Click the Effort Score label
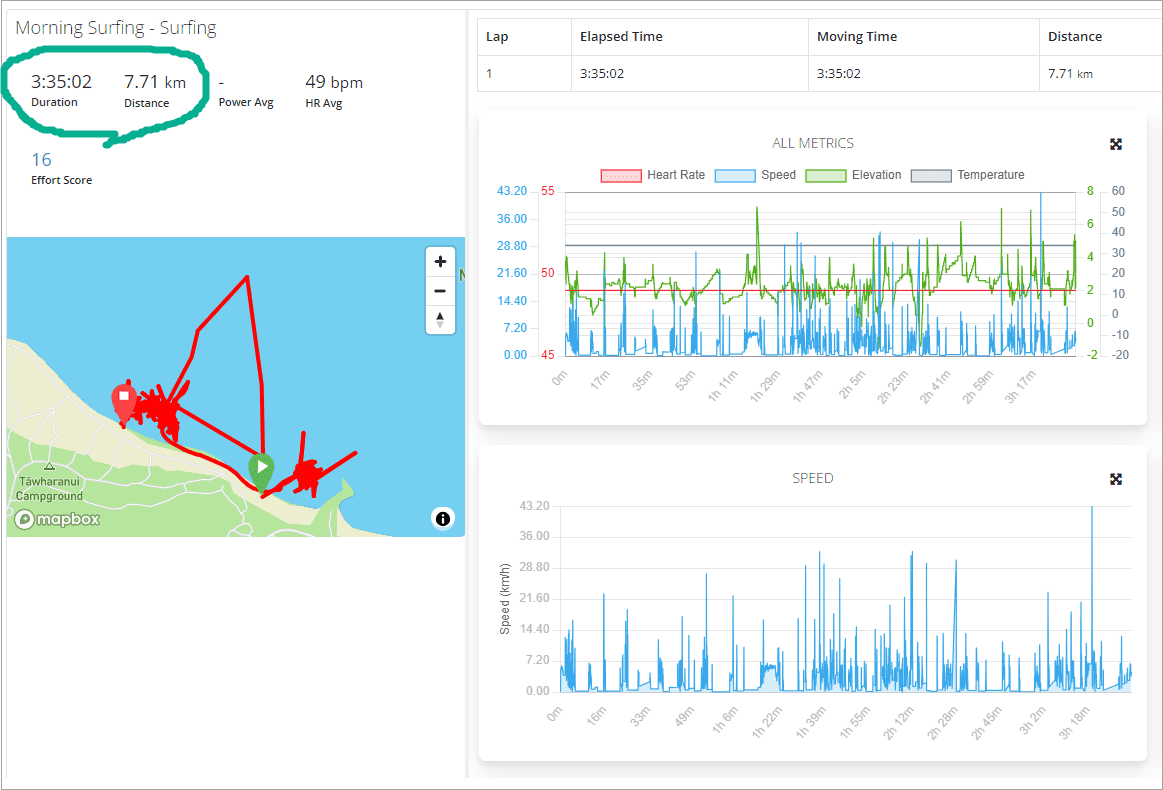This screenshot has width=1163, height=790. (x=62, y=180)
